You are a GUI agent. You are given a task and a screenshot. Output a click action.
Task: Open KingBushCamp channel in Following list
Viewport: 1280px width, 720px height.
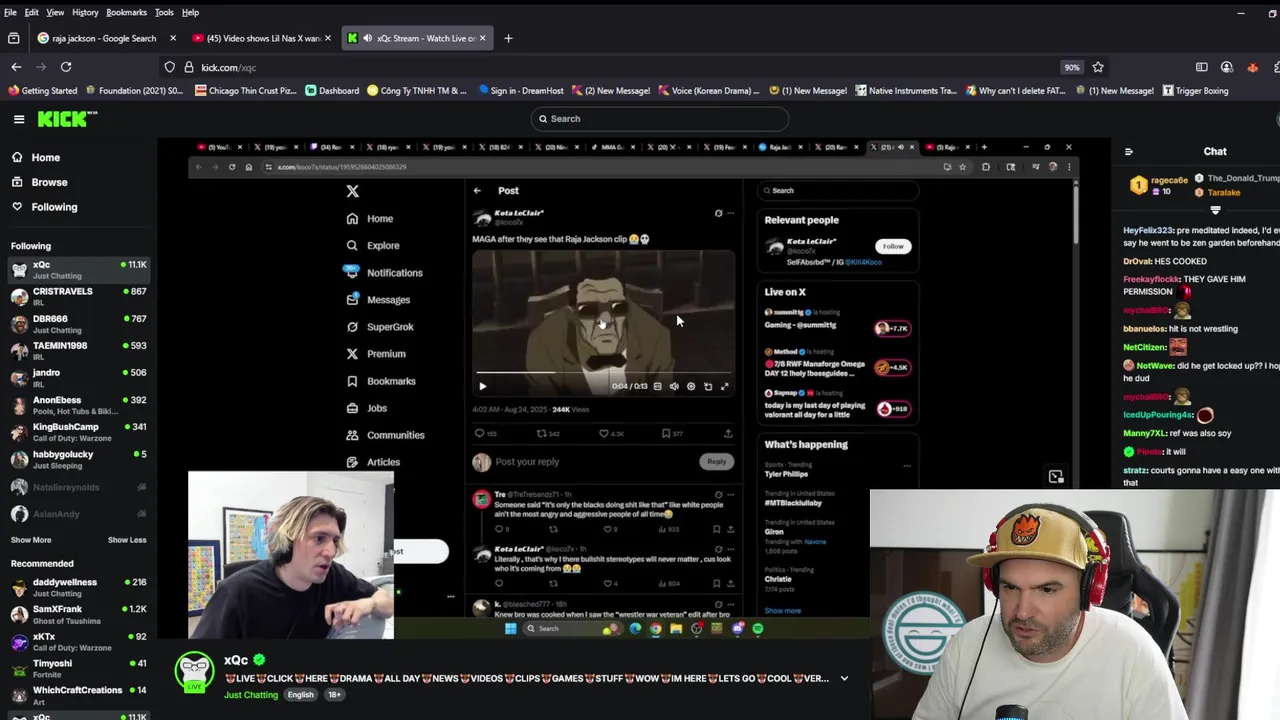click(78, 432)
